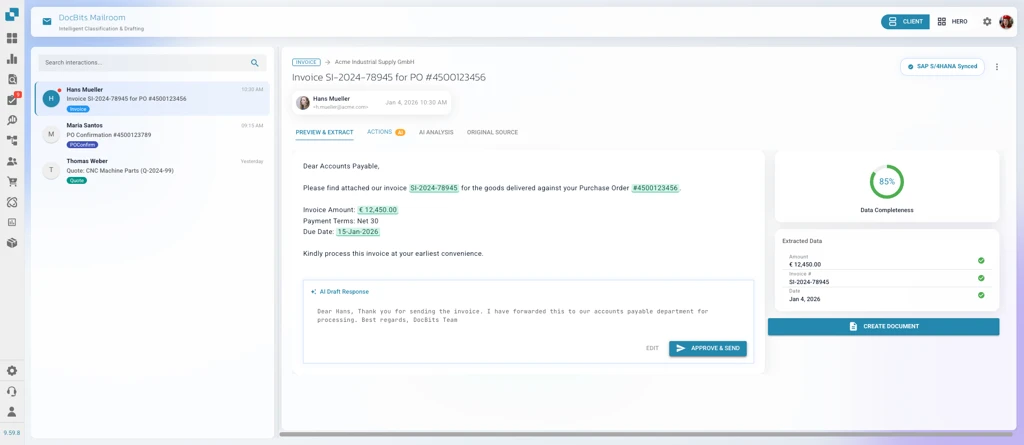Open user profile avatar menu
This screenshot has height=445, width=1024.
tap(1006, 22)
